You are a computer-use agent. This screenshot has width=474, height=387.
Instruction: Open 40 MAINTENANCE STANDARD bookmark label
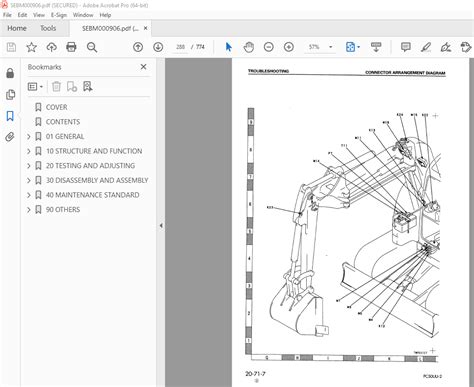click(x=92, y=195)
